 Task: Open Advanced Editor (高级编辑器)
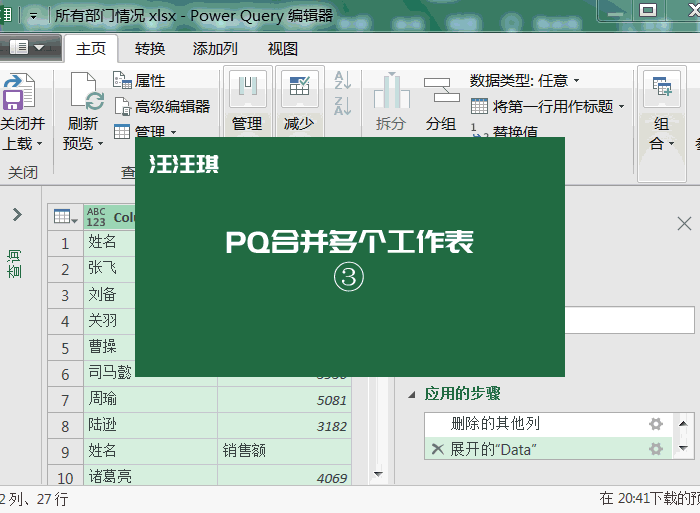pos(162,107)
